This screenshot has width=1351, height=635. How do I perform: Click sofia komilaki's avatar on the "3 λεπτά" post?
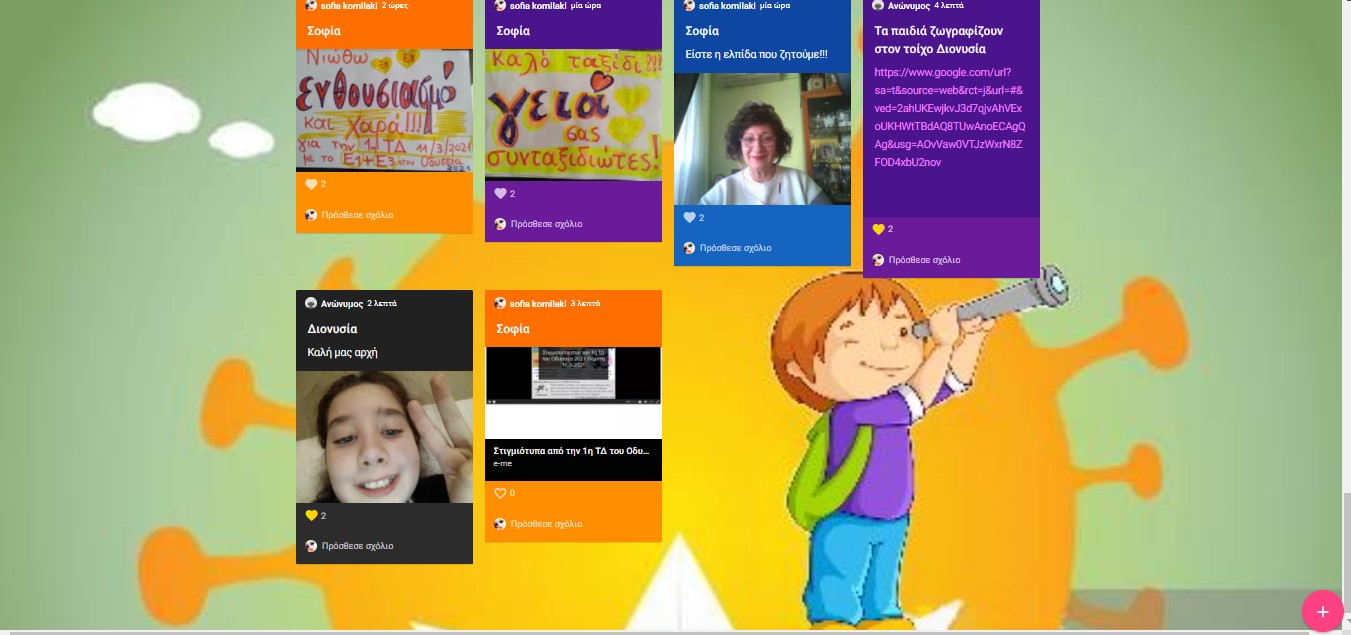pos(500,303)
